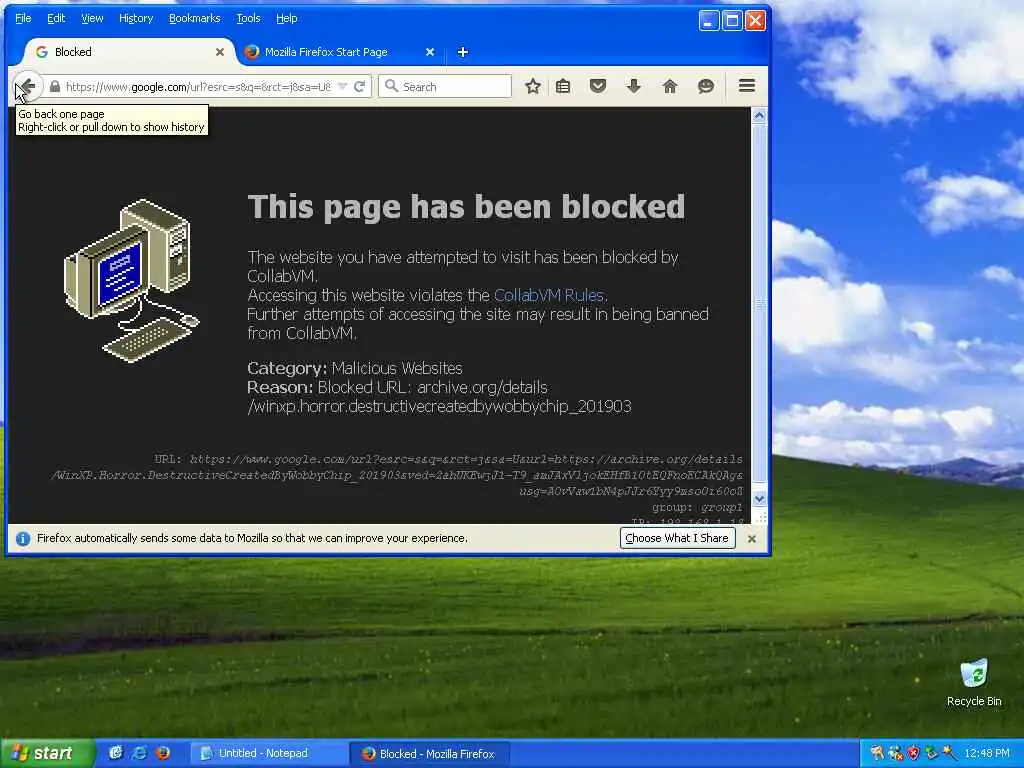Click the search magnifier icon
The height and width of the screenshot is (768, 1024).
391,86
